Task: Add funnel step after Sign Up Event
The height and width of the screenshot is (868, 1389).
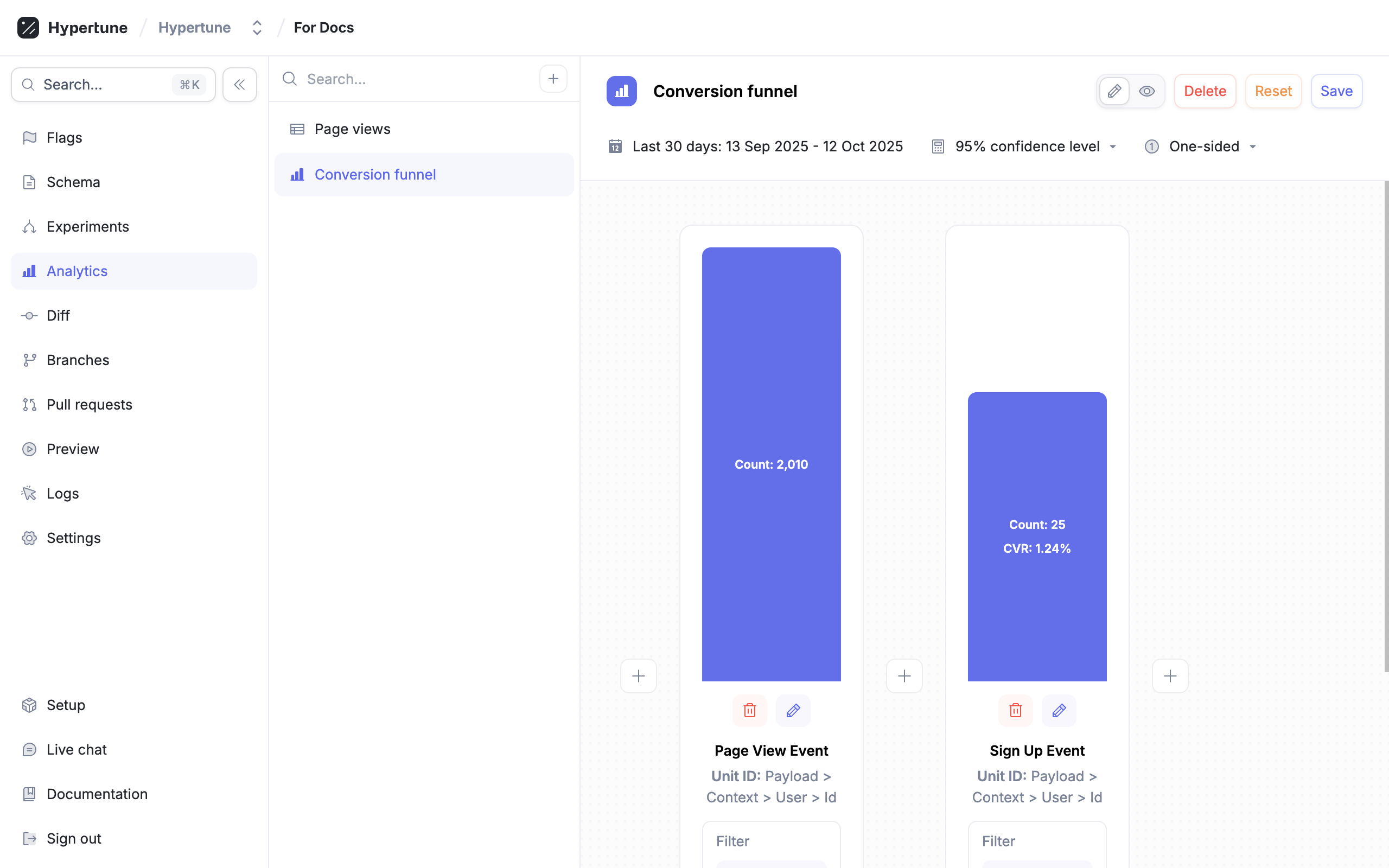Action: click(1170, 676)
